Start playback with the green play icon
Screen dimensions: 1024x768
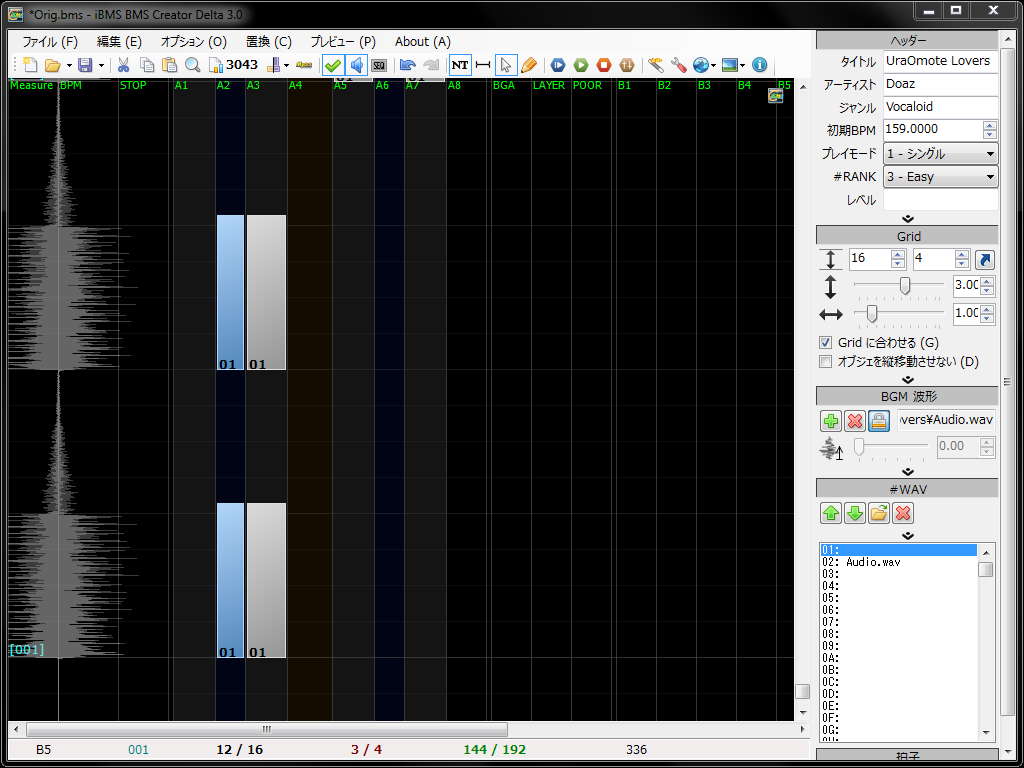(579, 64)
